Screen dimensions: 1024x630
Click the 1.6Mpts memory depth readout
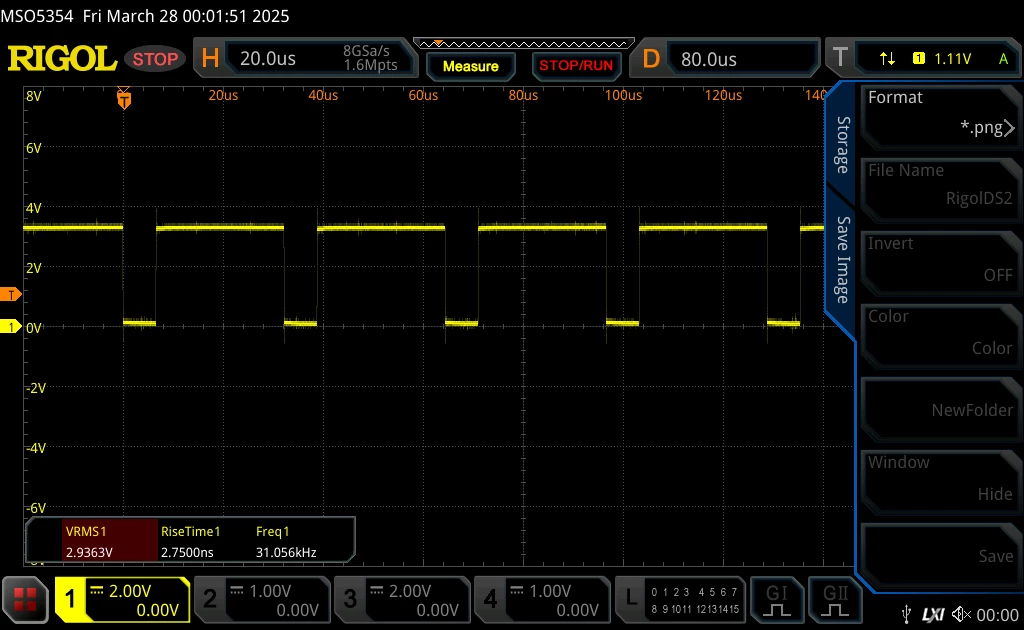click(370, 65)
